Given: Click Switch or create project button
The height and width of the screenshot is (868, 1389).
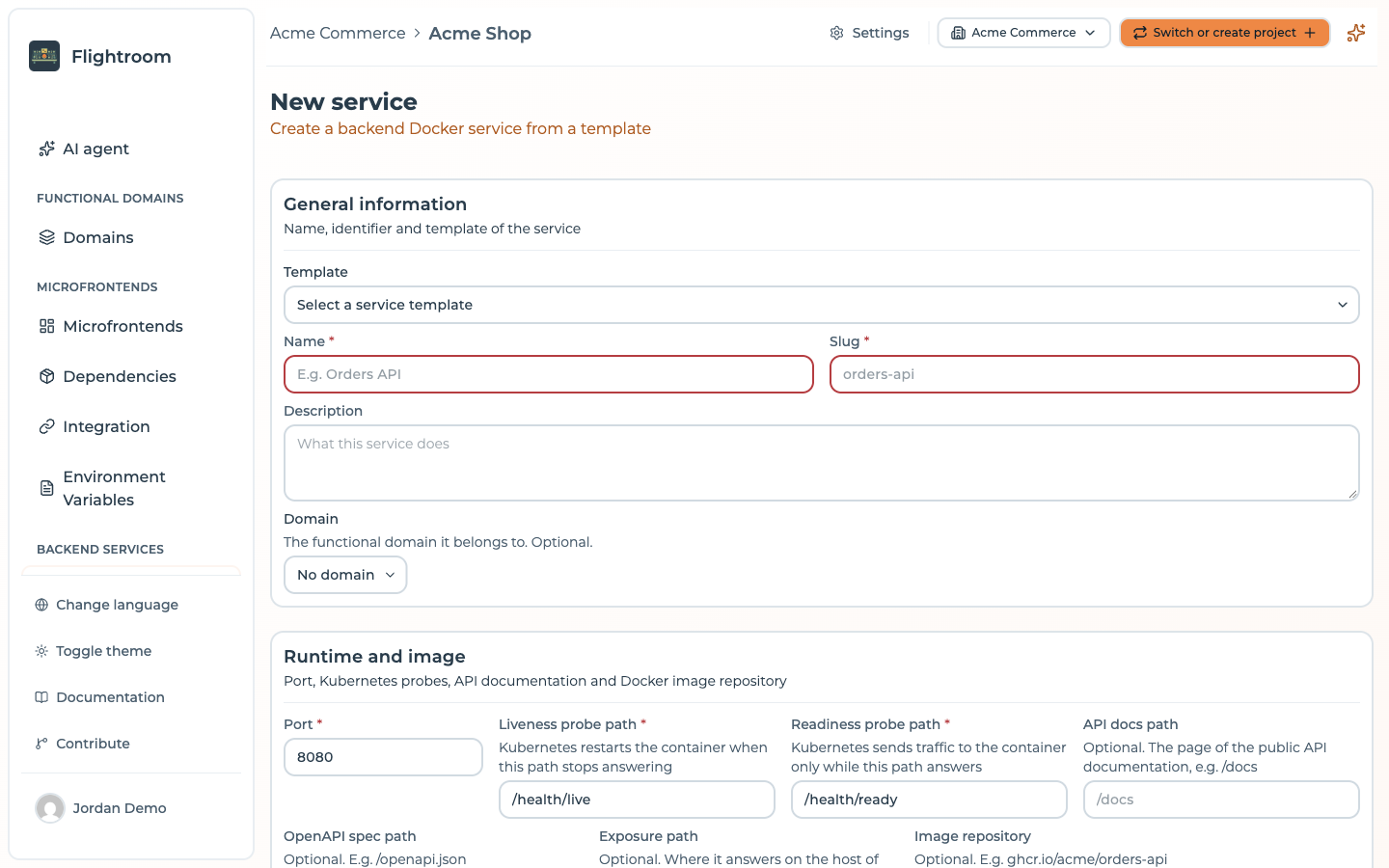Looking at the screenshot, I should 1225,33.
